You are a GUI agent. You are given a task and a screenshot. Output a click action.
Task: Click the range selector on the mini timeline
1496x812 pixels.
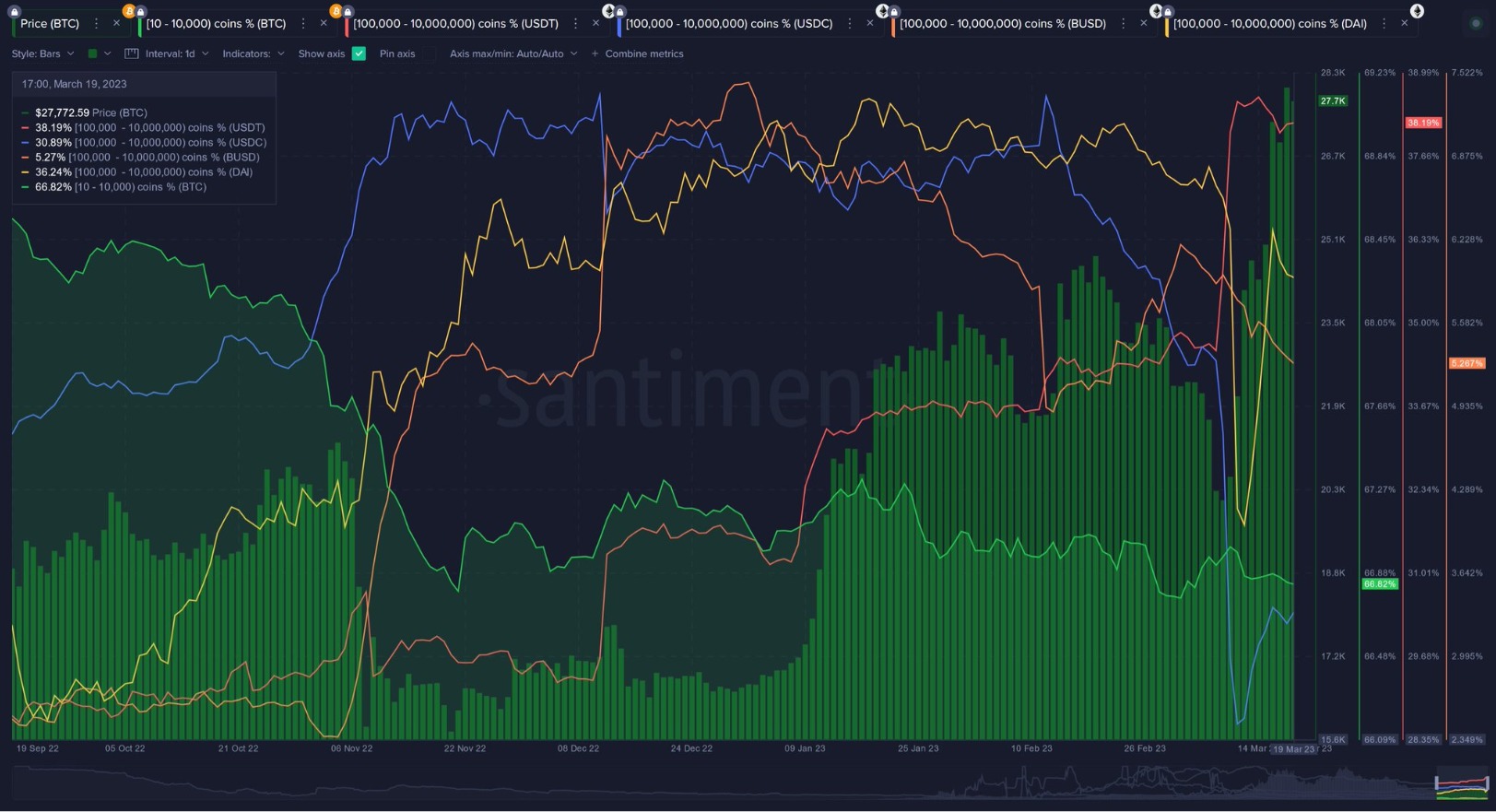pyautogui.click(x=1461, y=785)
